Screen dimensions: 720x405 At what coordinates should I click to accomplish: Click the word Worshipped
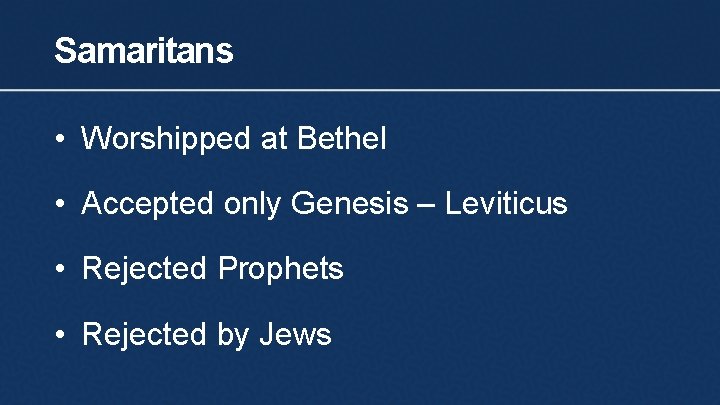click(165, 139)
